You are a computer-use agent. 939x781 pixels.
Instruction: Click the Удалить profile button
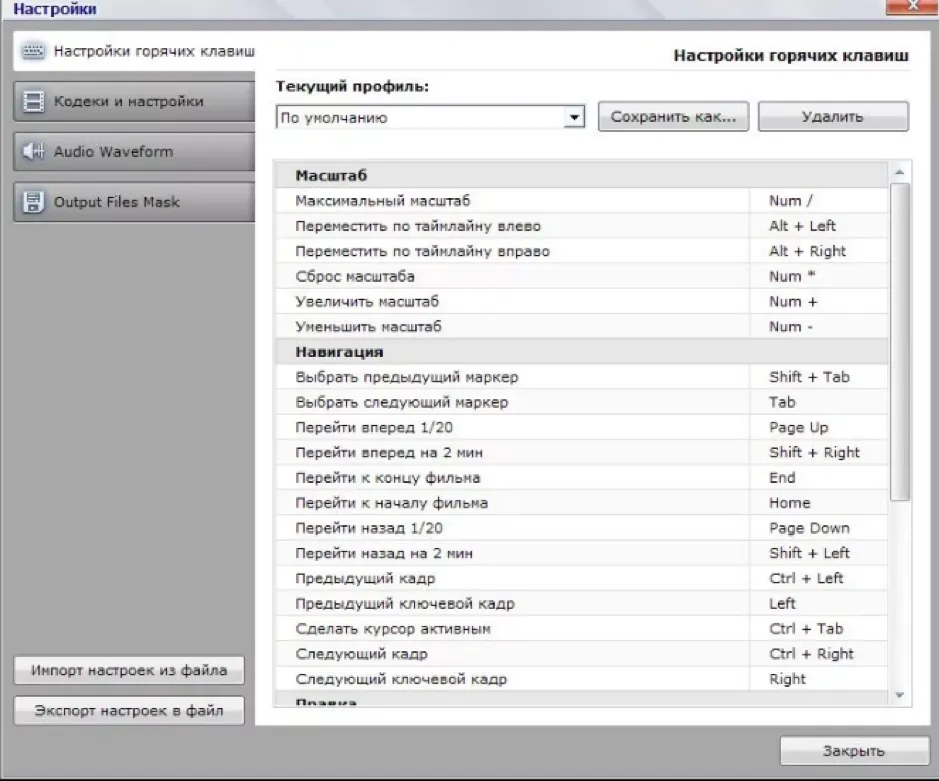833,116
